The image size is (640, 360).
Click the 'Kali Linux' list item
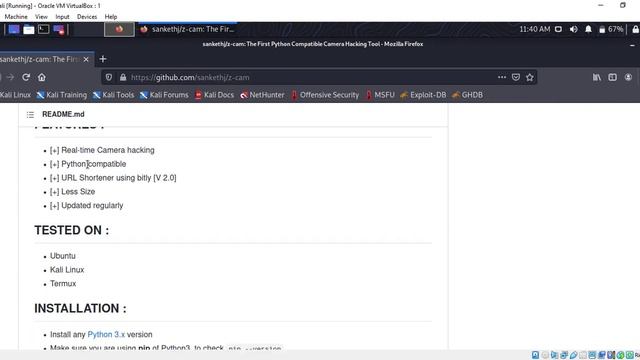pyautogui.click(x=67, y=270)
